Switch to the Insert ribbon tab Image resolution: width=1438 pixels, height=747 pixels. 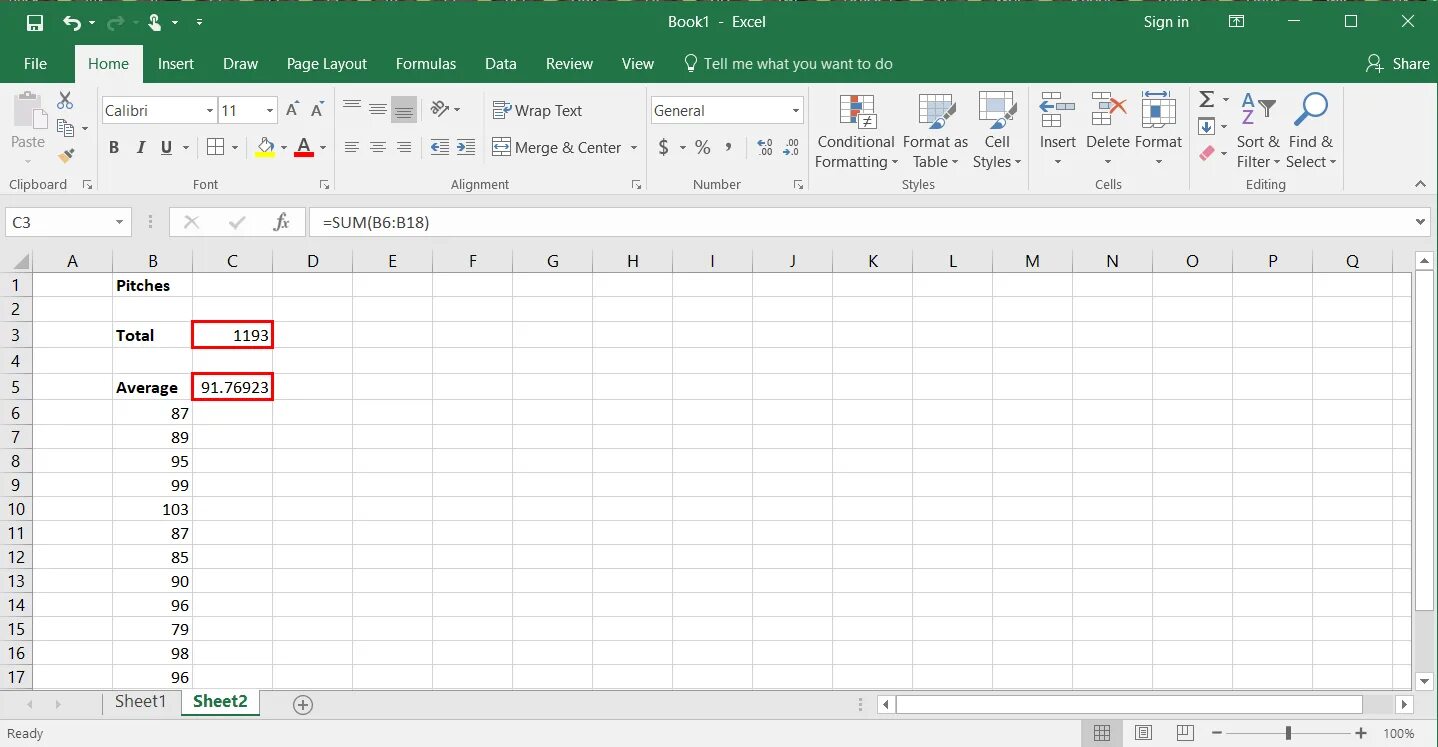coord(176,63)
